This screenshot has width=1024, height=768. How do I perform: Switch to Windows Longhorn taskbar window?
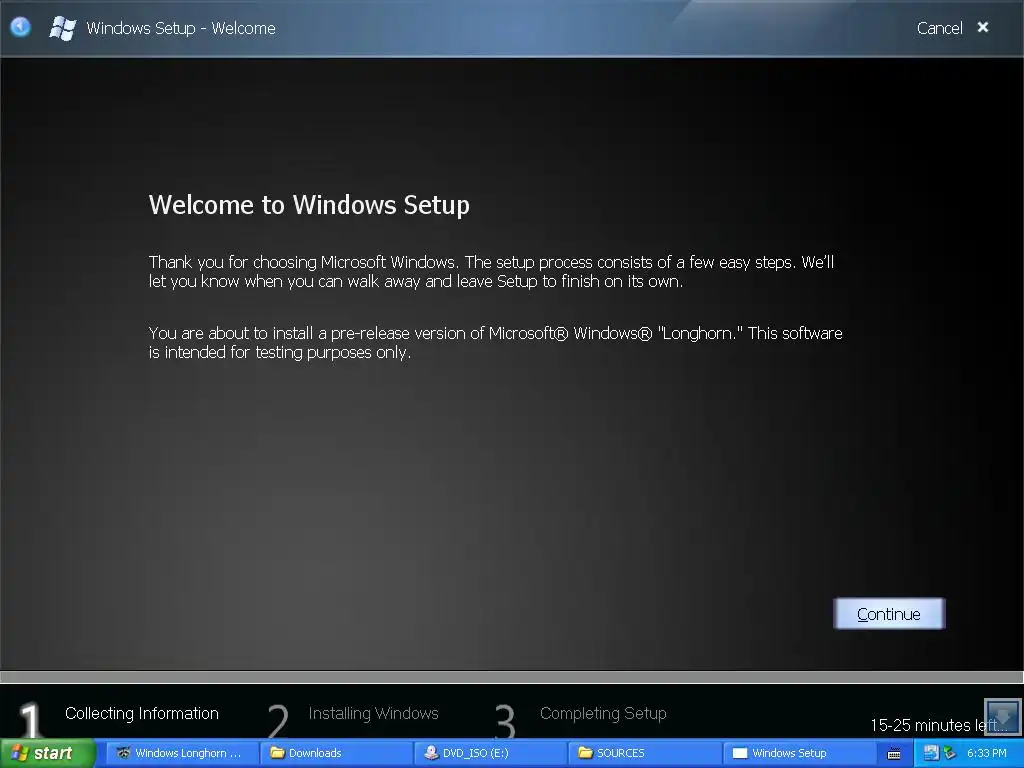coord(182,753)
